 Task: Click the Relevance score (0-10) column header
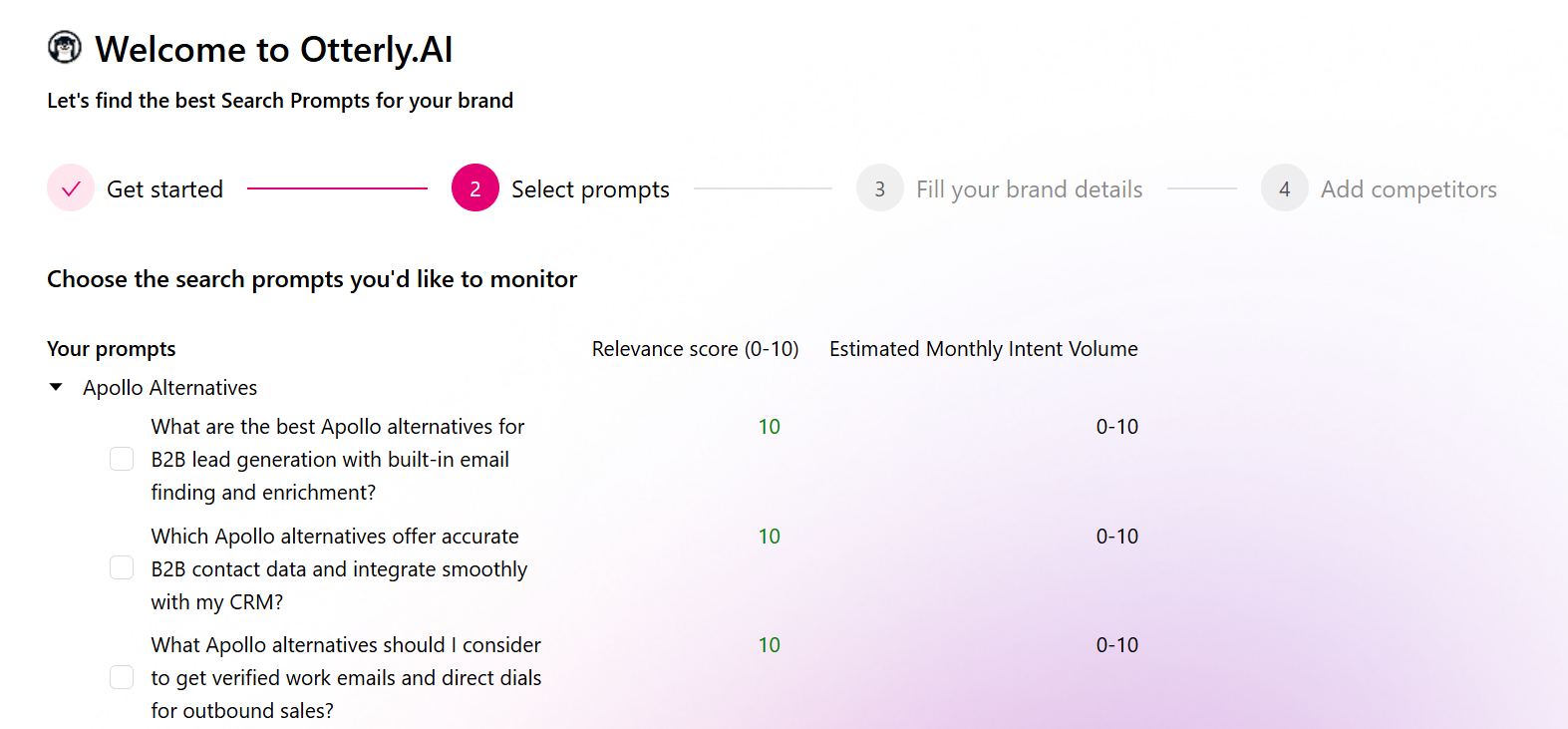[695, 349]
